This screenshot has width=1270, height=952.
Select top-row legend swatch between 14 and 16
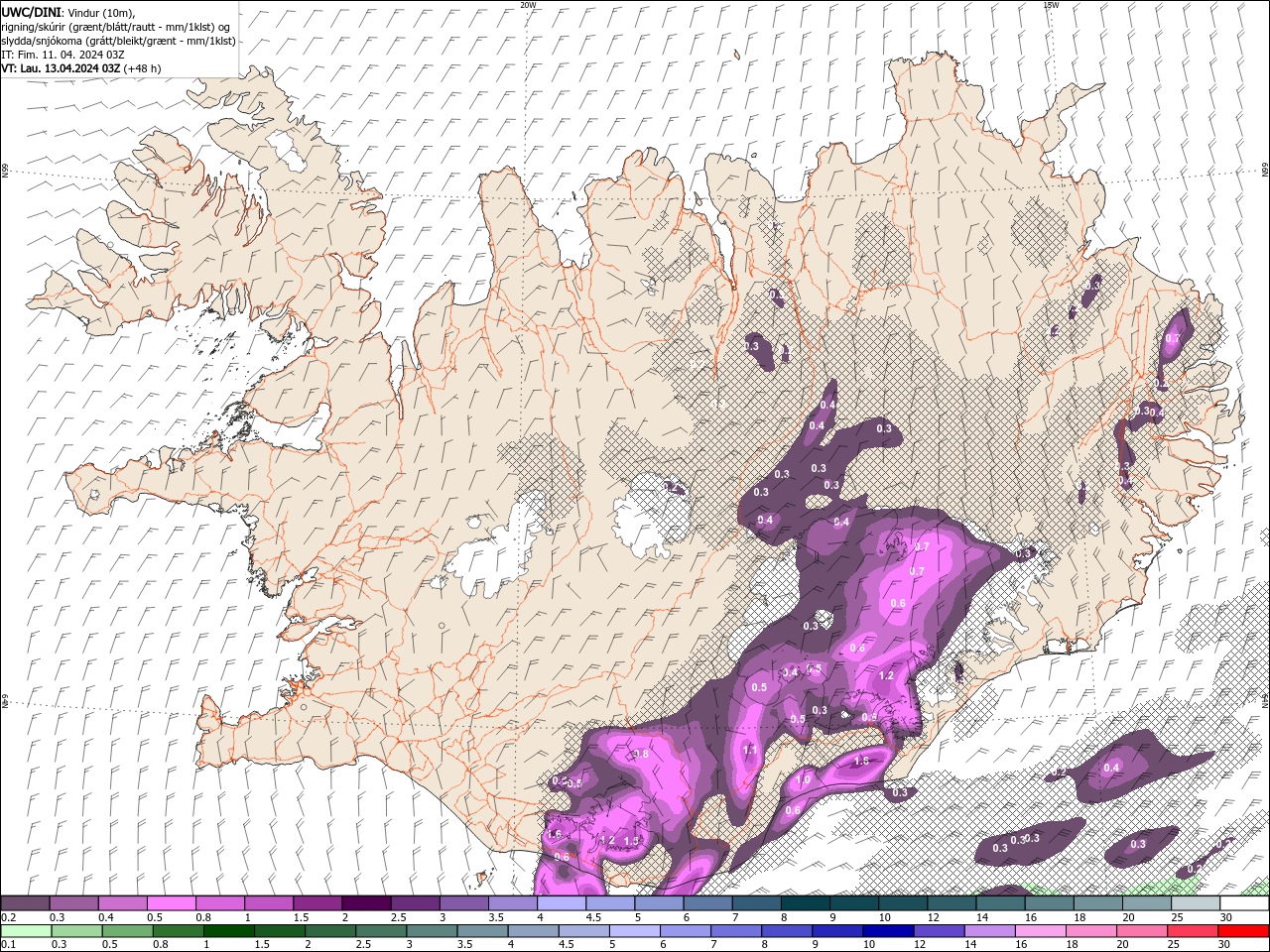coord(1001,902)
